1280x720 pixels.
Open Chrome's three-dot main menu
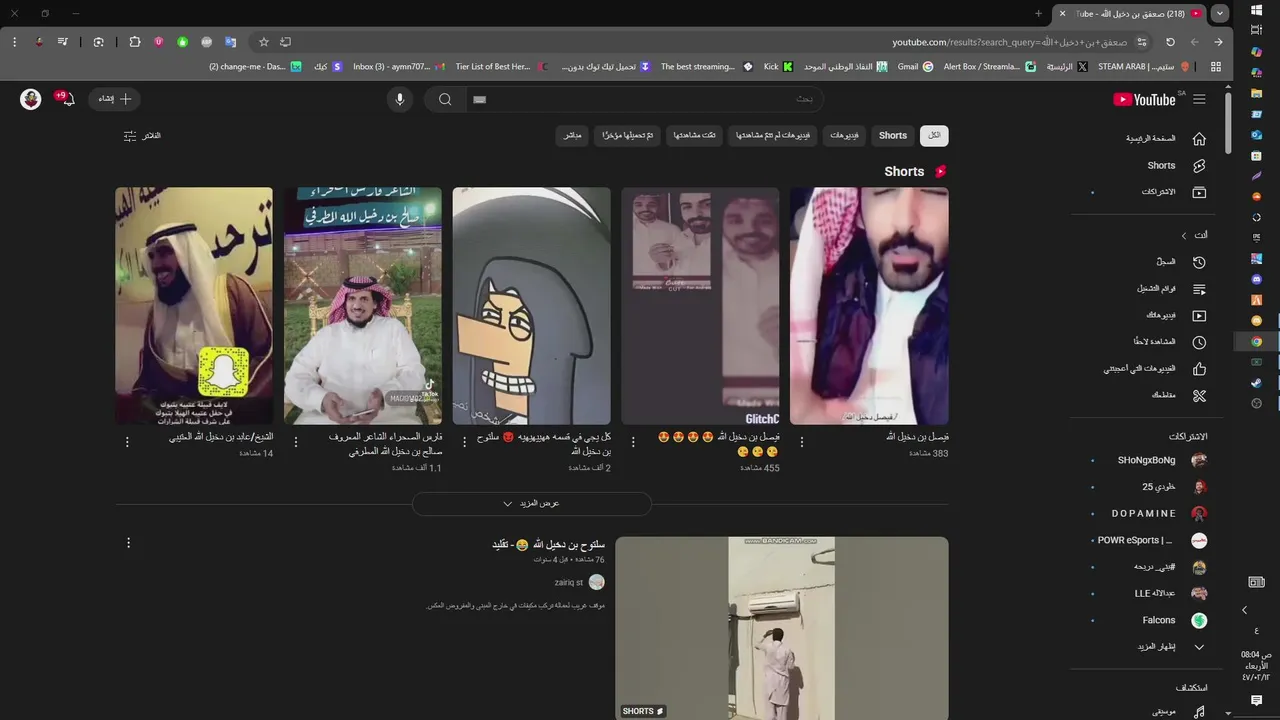click(x=14, y=42)
